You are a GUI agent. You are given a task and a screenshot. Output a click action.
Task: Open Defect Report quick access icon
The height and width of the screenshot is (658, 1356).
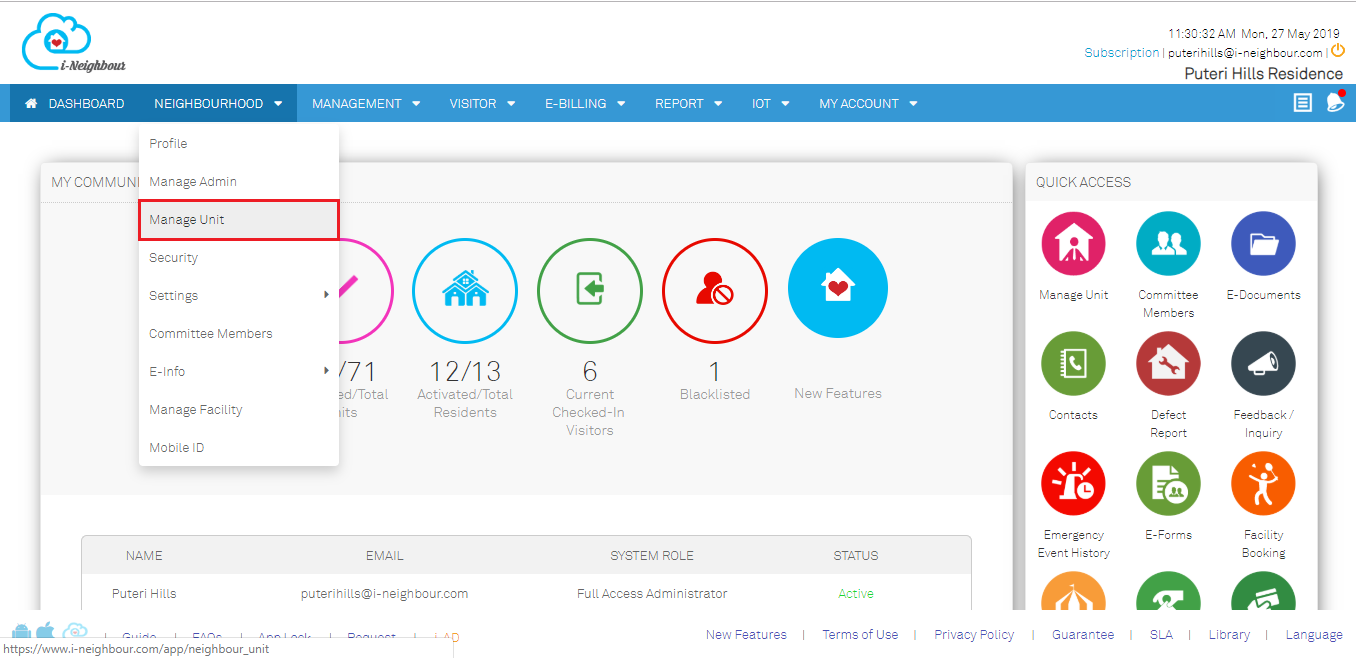[x=1168, y=364]
